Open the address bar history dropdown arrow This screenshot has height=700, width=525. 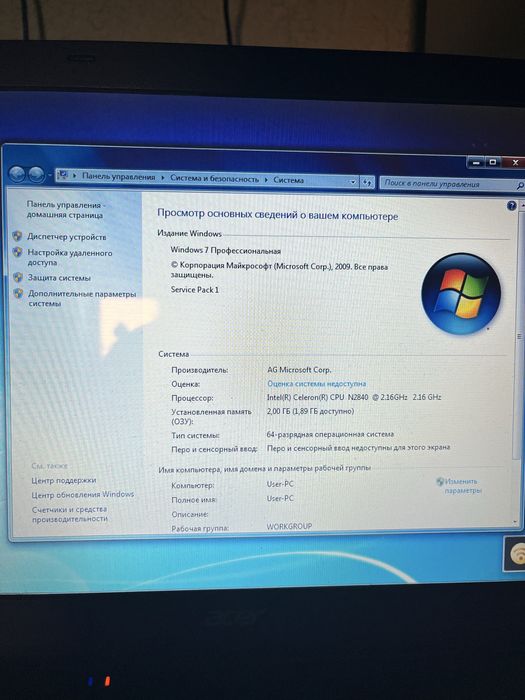click(353, 182)
